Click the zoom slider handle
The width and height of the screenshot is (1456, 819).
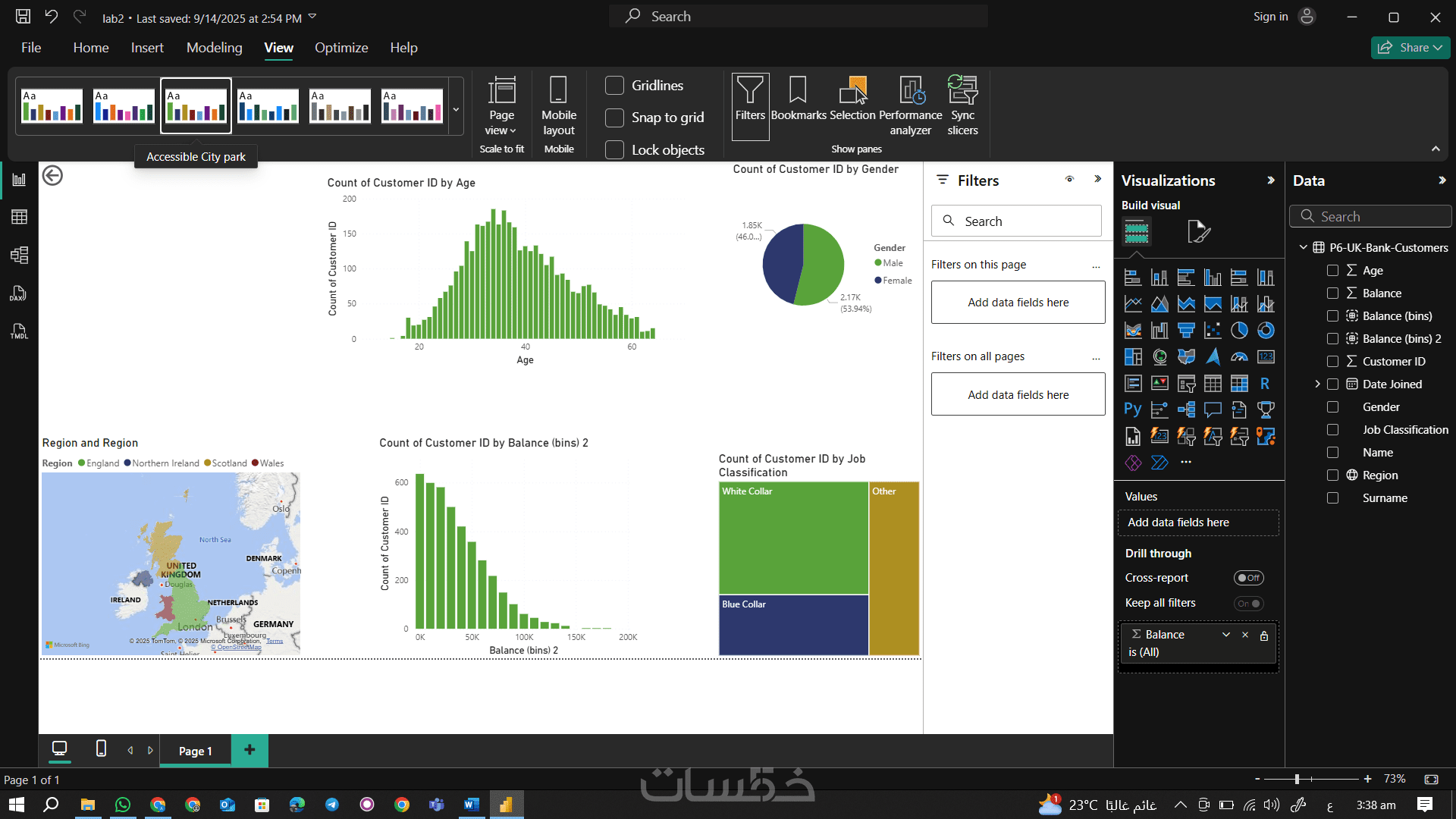click(x=1298, y=779)
